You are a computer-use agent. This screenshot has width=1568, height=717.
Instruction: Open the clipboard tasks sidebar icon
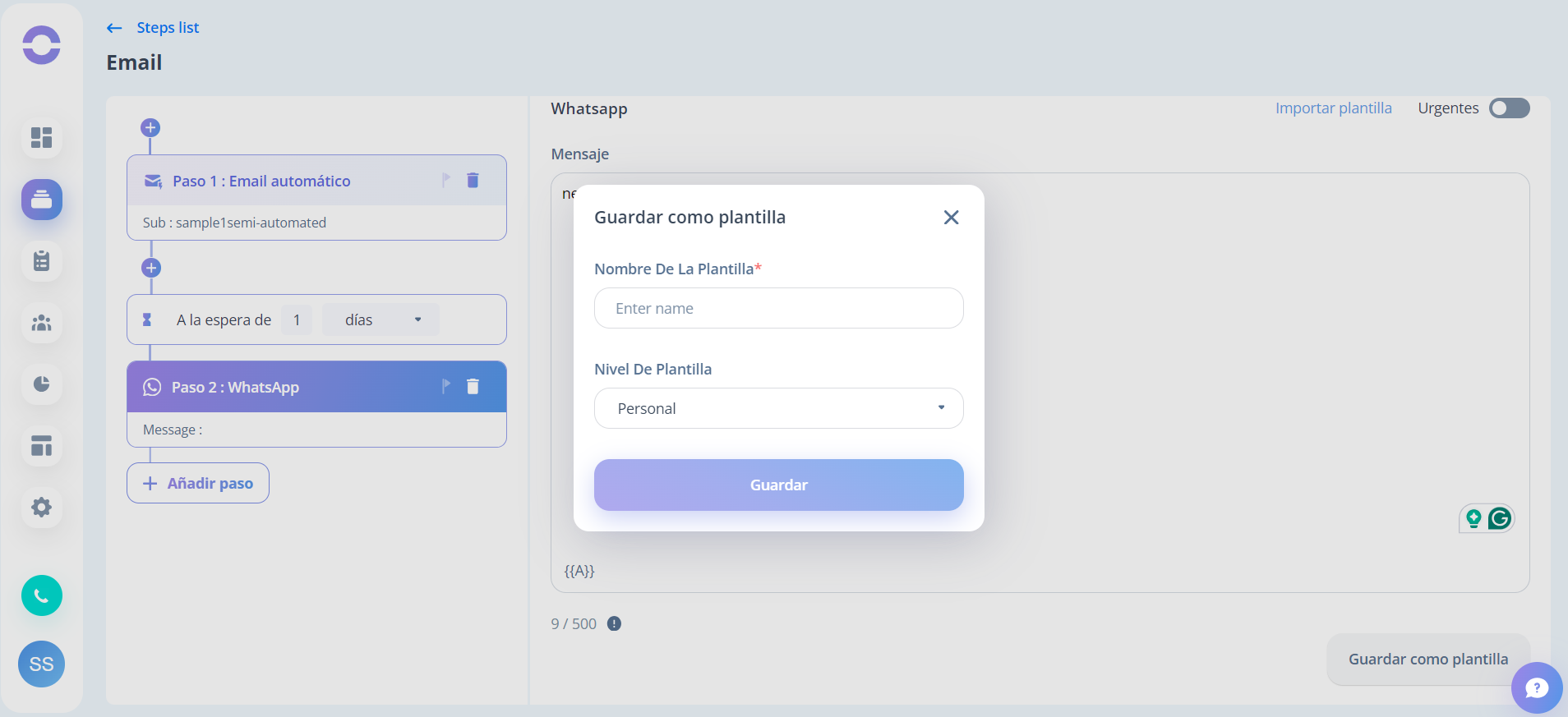(x=42, y=261)
